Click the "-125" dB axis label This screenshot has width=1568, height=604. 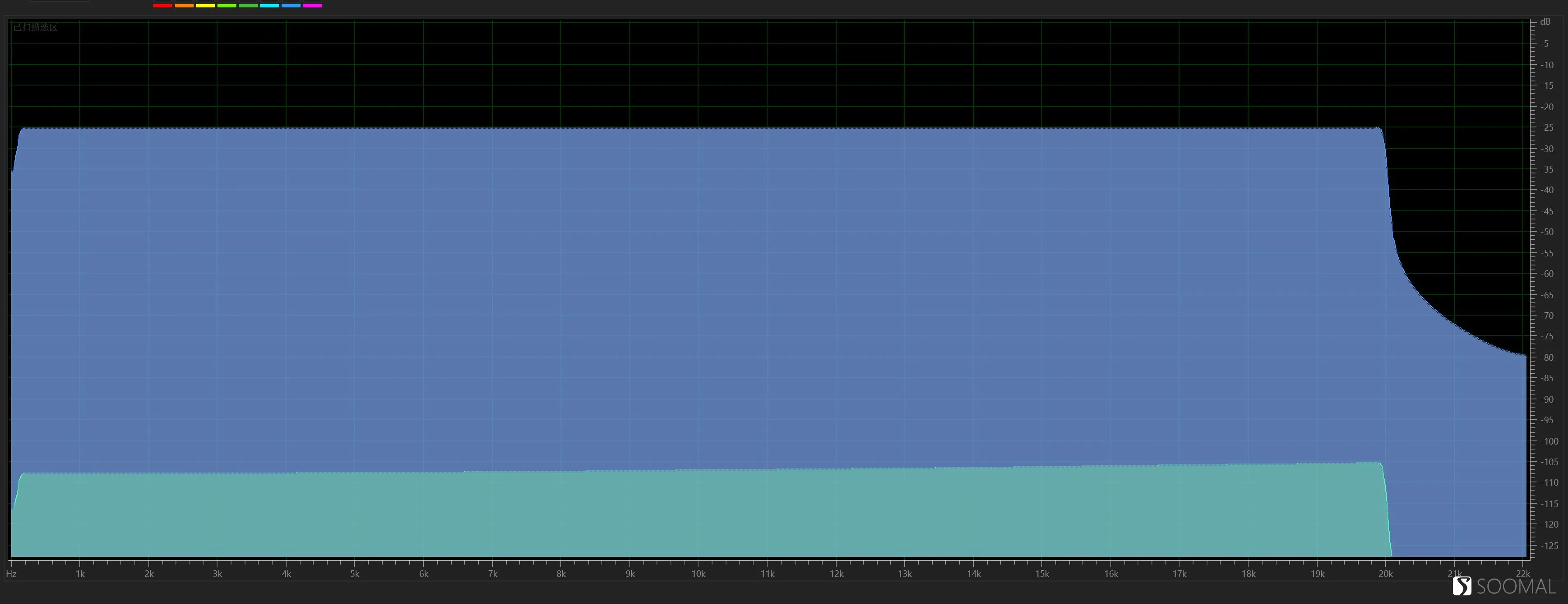point(1549,546)
